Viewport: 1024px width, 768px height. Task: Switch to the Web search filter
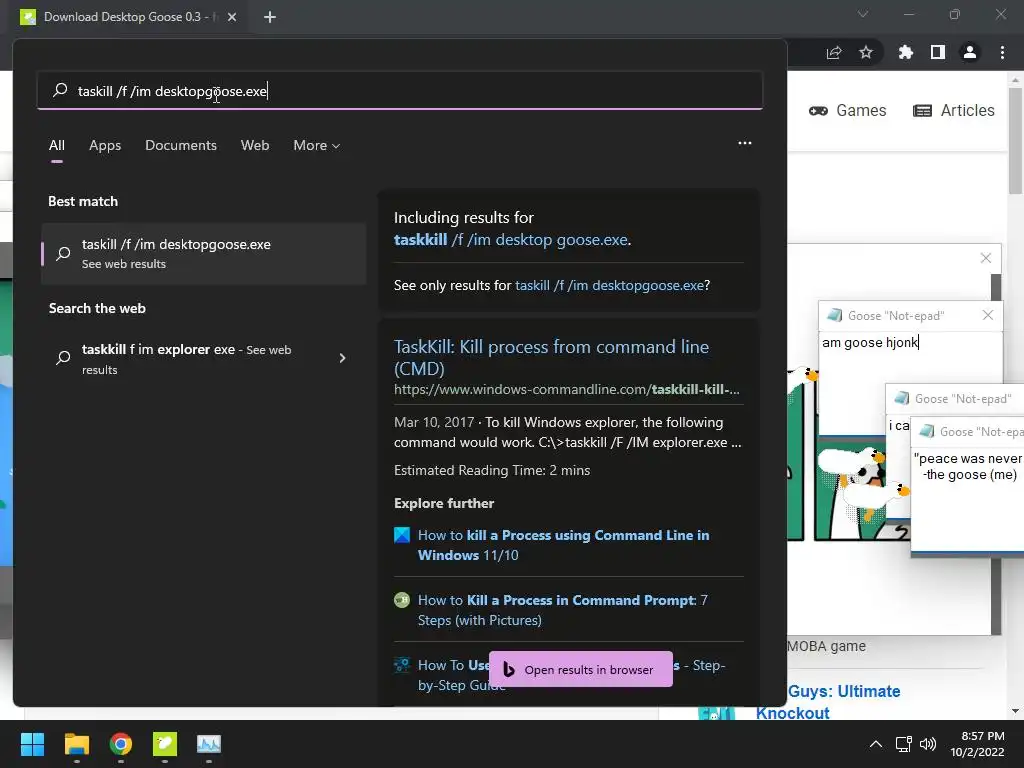click(x=255, y=146)
